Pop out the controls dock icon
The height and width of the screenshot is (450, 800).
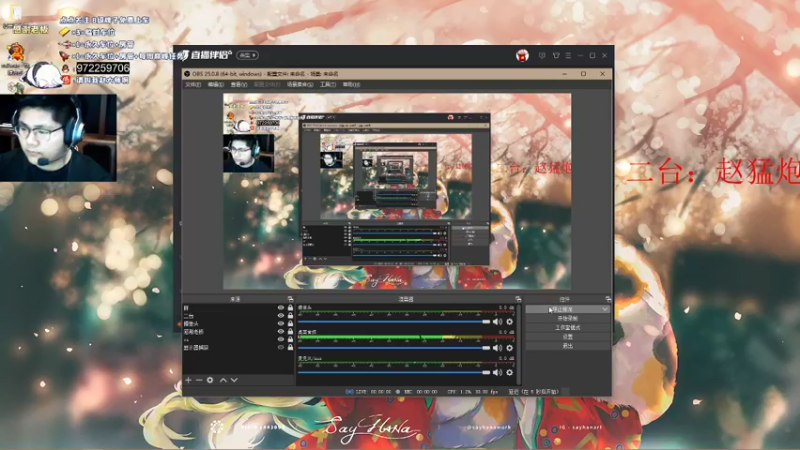click(x=608, y=299)
